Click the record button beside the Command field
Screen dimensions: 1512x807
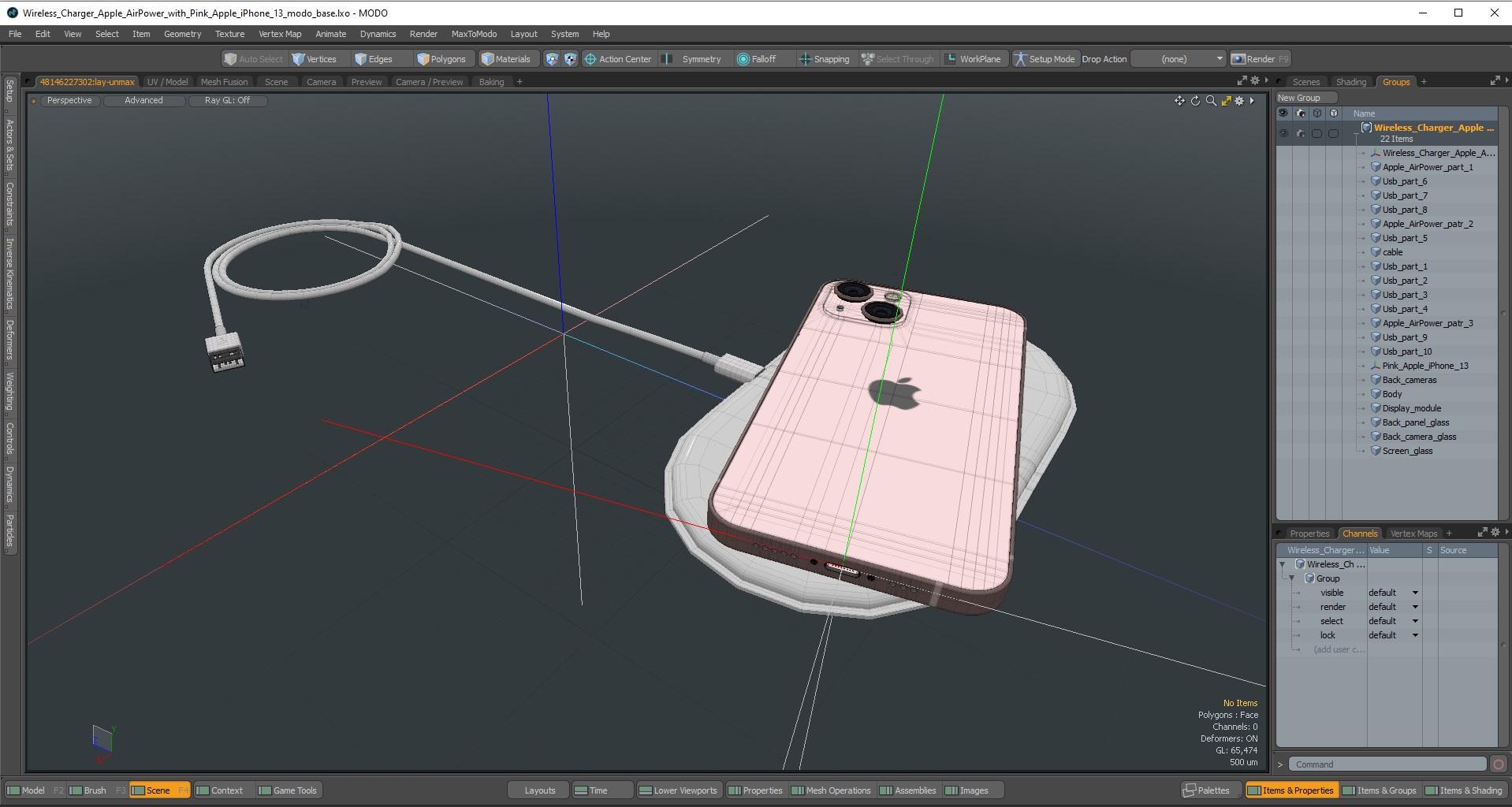pos(1499,764)
